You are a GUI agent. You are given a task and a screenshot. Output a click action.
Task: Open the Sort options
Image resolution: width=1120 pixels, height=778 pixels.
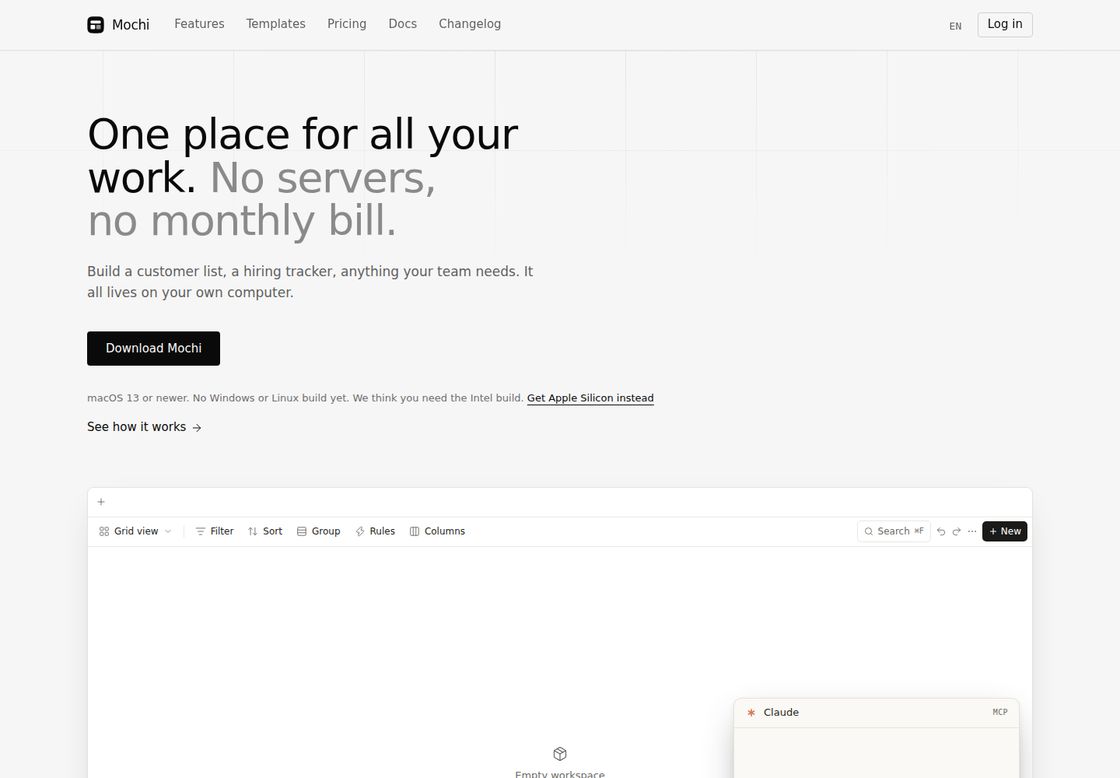tap(265, 531)
